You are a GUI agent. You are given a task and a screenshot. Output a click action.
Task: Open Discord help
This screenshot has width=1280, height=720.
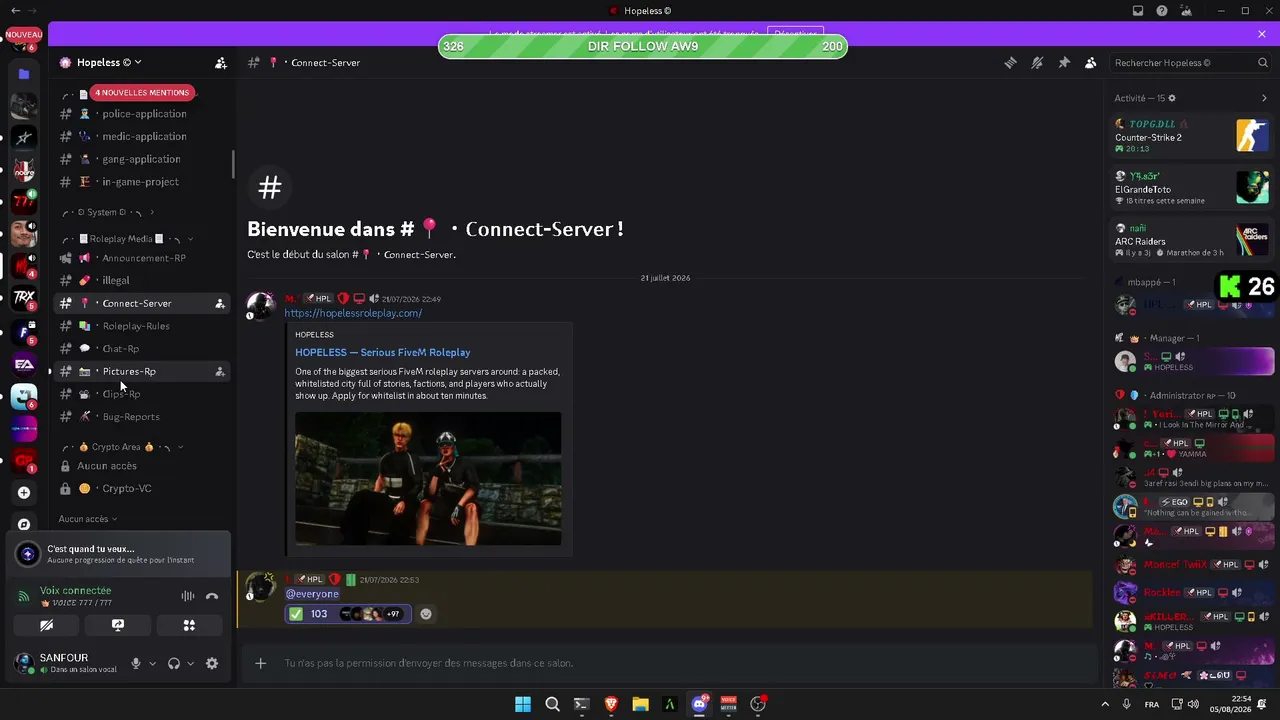coord(1162,11)
